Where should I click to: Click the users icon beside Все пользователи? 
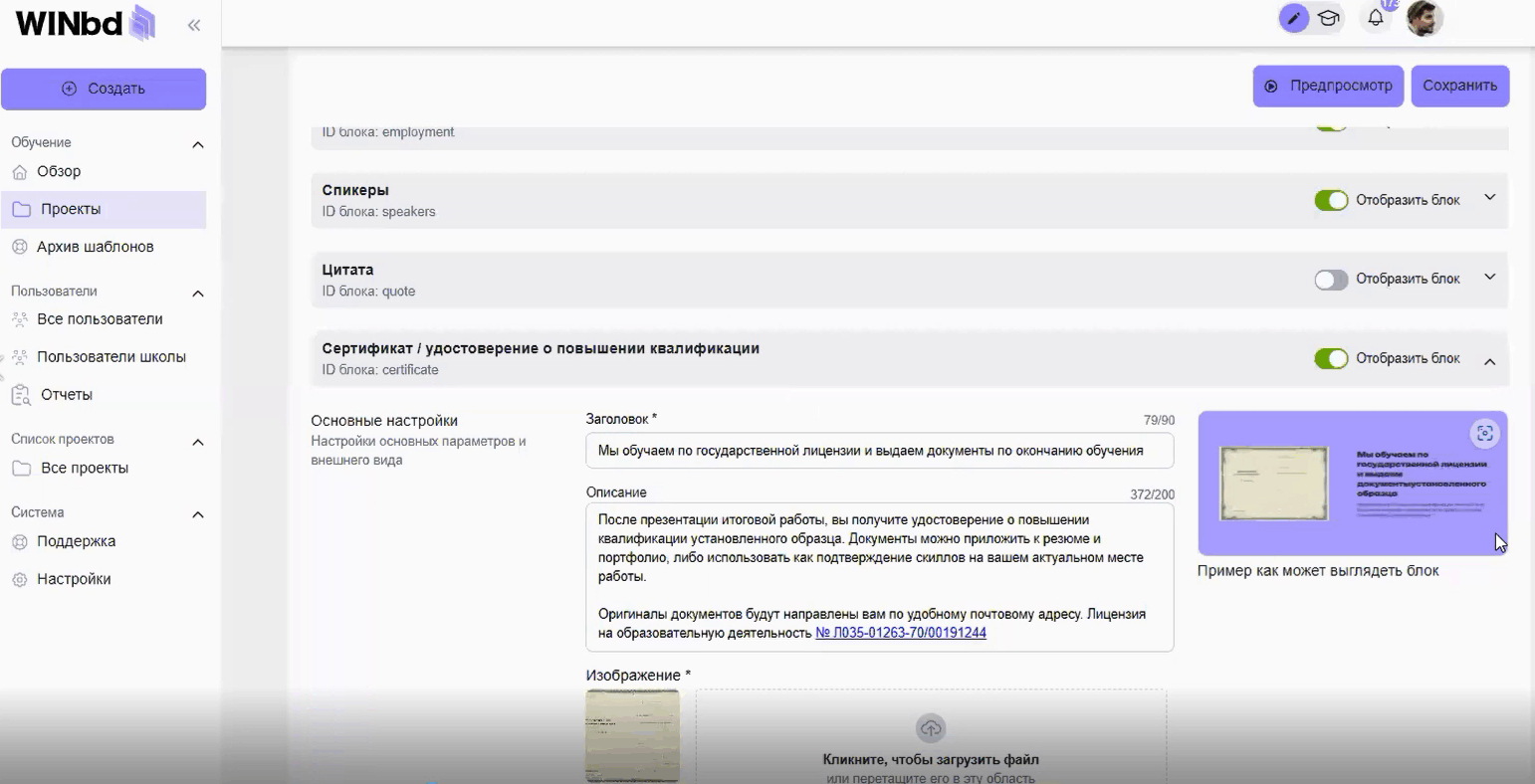20,319
